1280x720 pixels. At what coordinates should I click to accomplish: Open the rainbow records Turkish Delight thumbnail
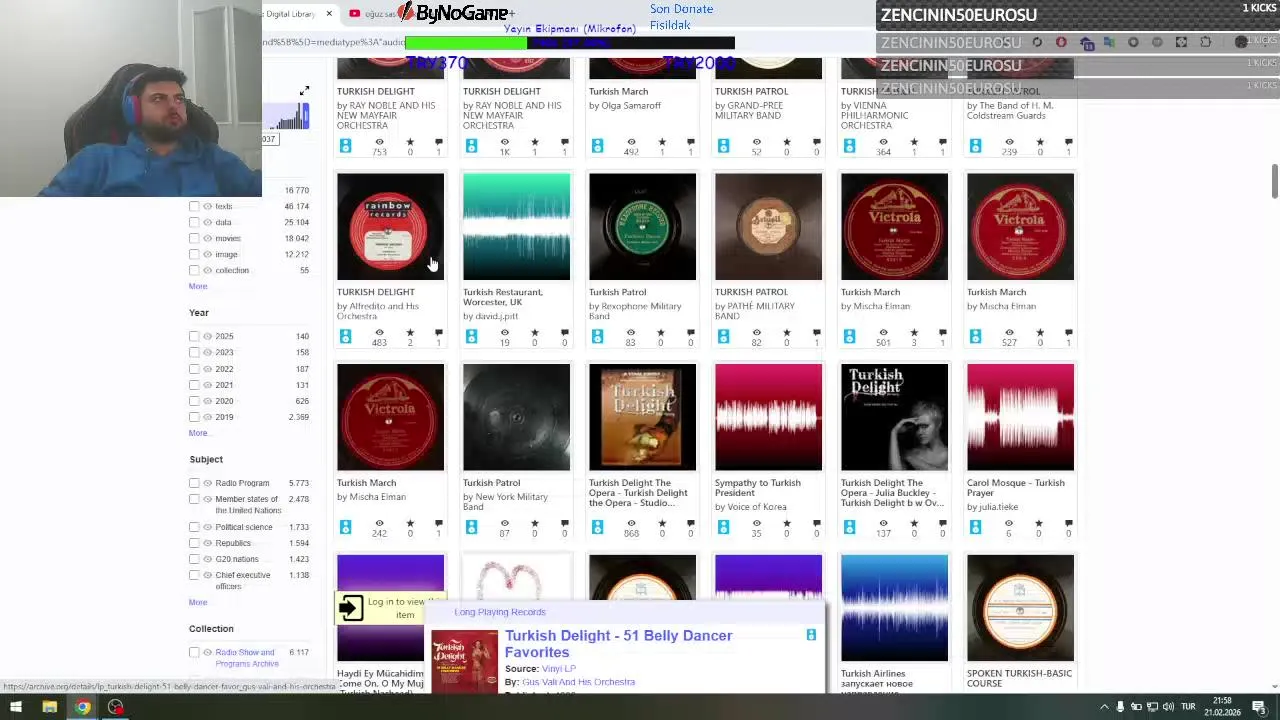point(390,227)
